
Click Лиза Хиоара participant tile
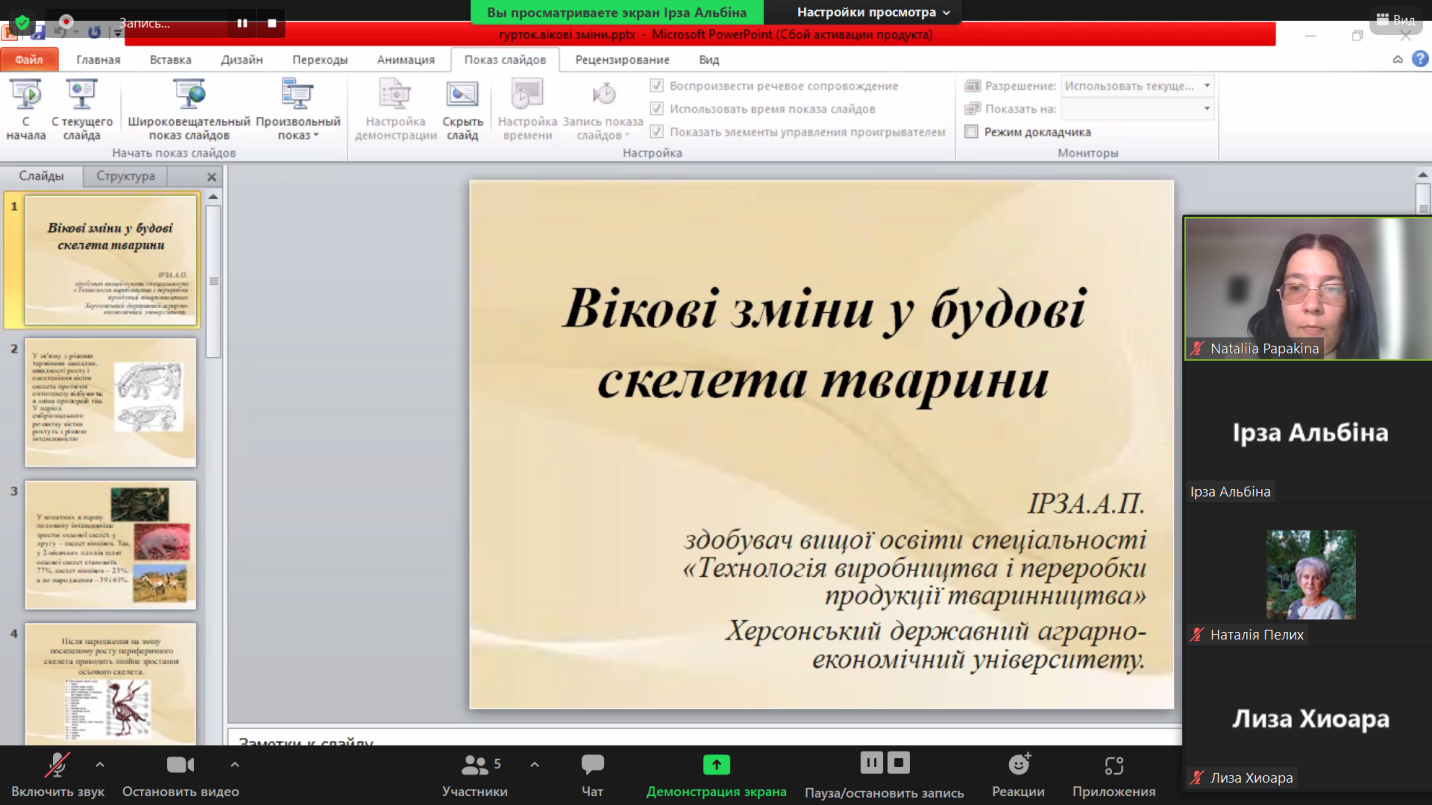point(1308,718)
